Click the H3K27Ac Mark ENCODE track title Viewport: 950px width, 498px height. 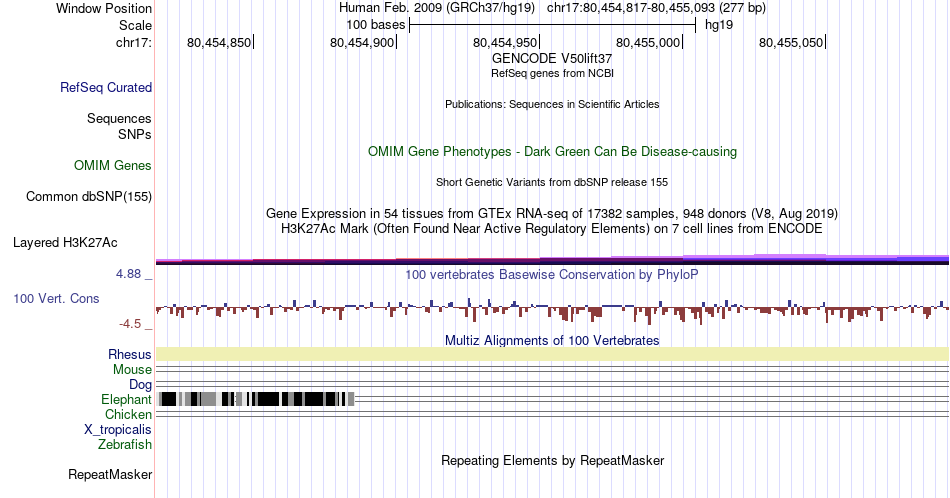(552, 228)
